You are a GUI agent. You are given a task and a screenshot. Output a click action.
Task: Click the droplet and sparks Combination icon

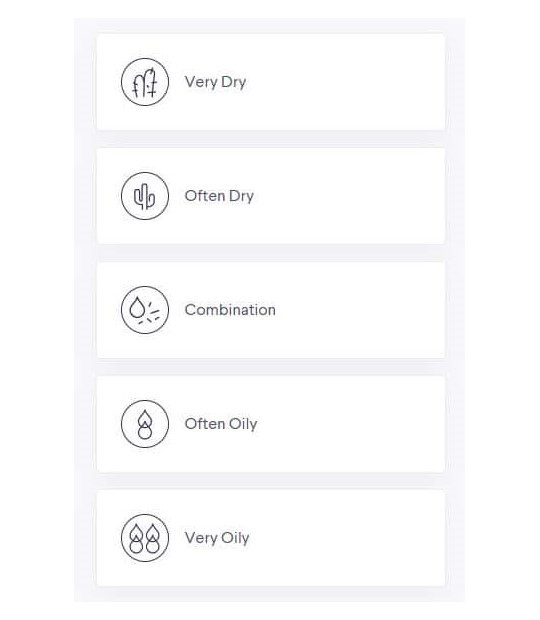(x=145, y=310)
